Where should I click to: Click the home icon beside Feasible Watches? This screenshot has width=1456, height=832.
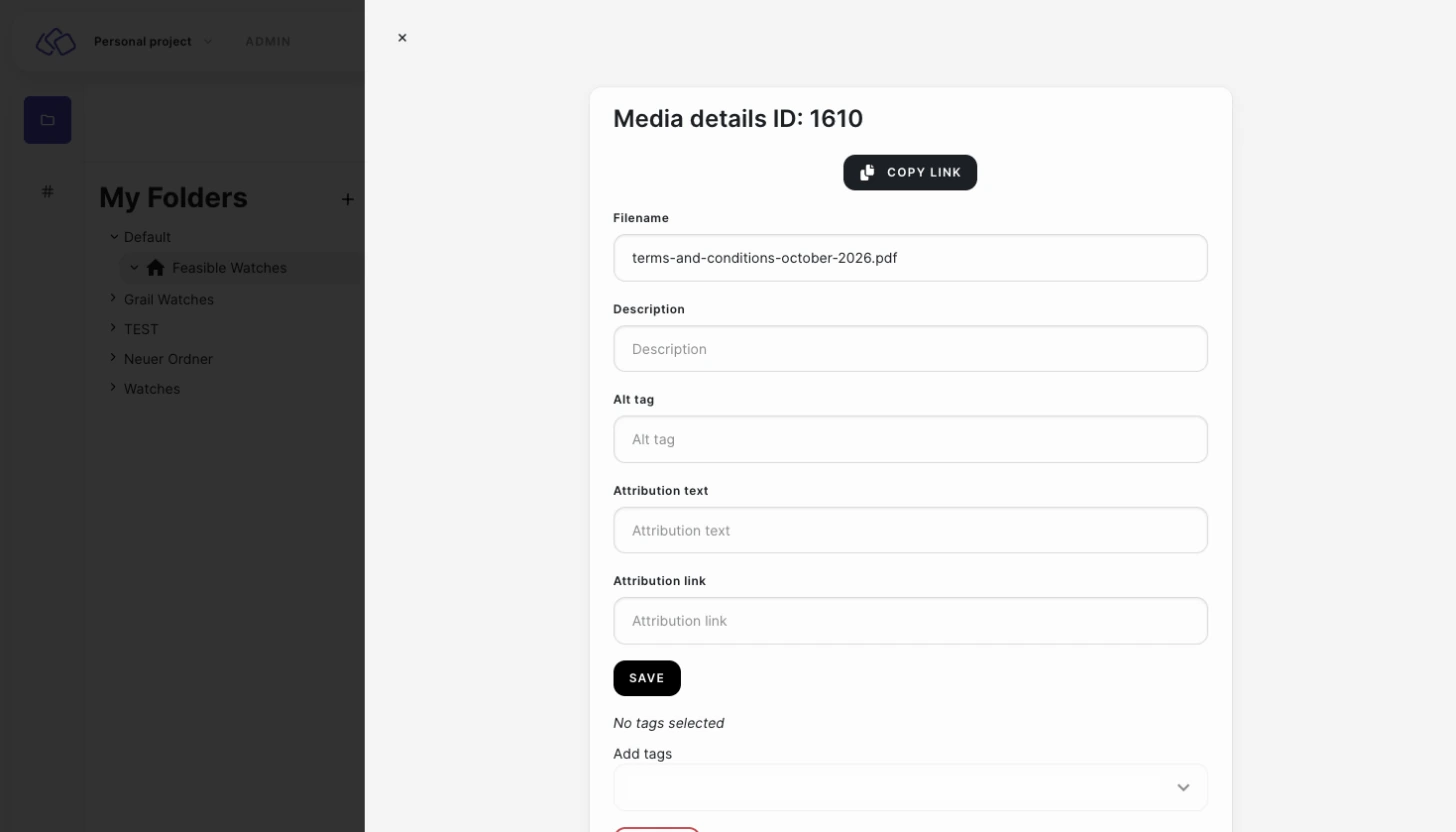coord(155,268)
